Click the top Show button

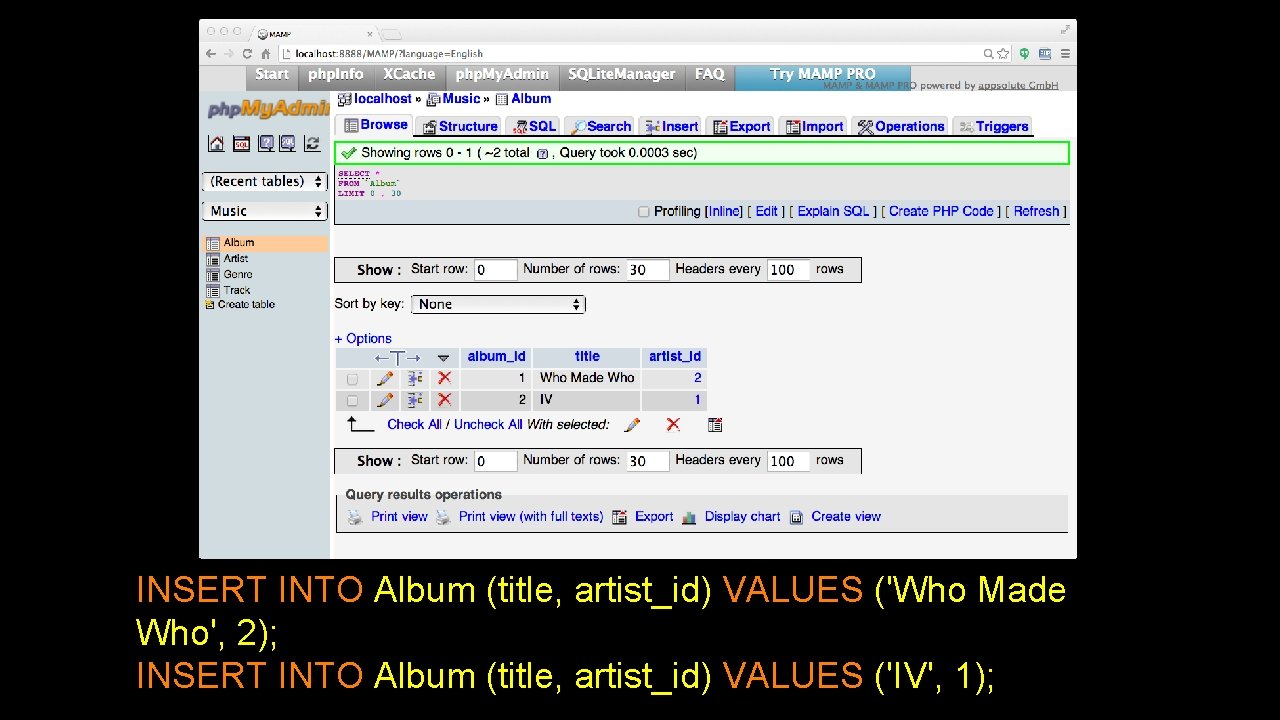point(379,271)
